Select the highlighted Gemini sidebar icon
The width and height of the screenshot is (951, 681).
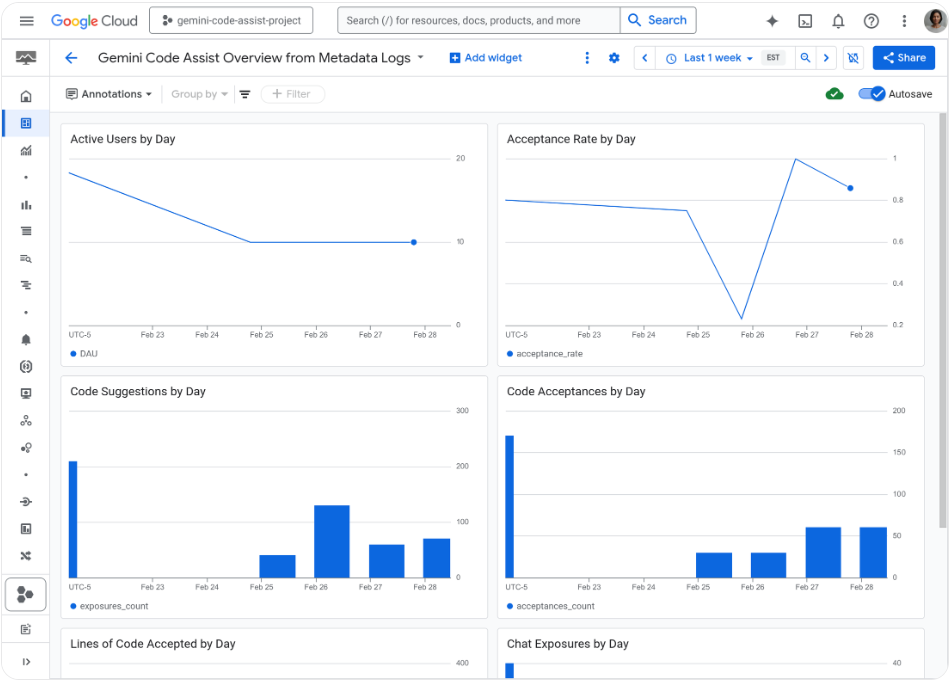point(25,594)
